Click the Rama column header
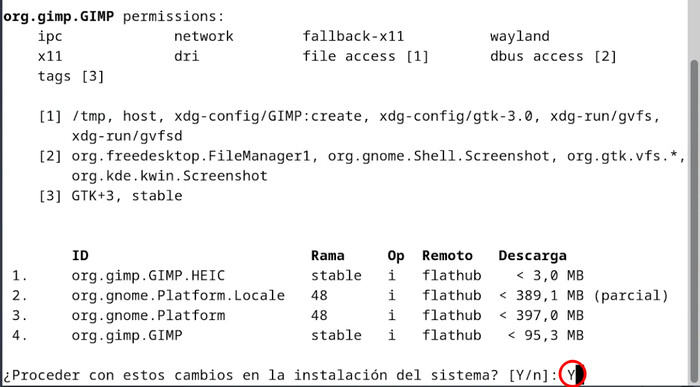The width and height of the screenshot is (700, 387). coord(328,256)
